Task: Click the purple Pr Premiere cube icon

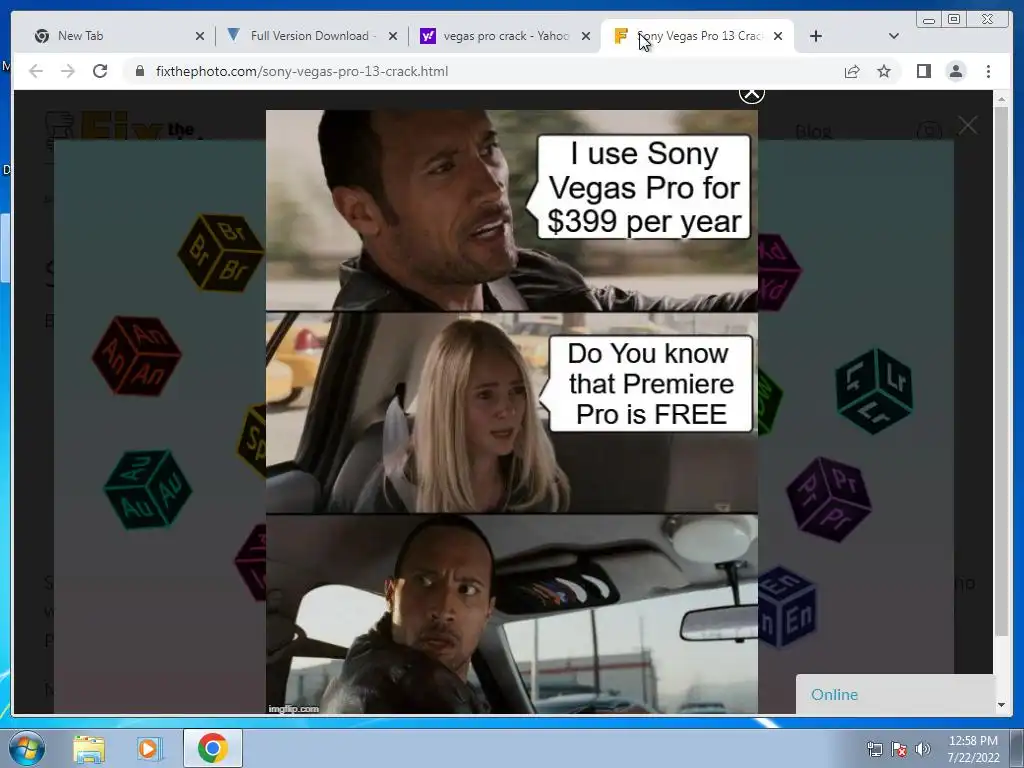Action: click(829, 500)
